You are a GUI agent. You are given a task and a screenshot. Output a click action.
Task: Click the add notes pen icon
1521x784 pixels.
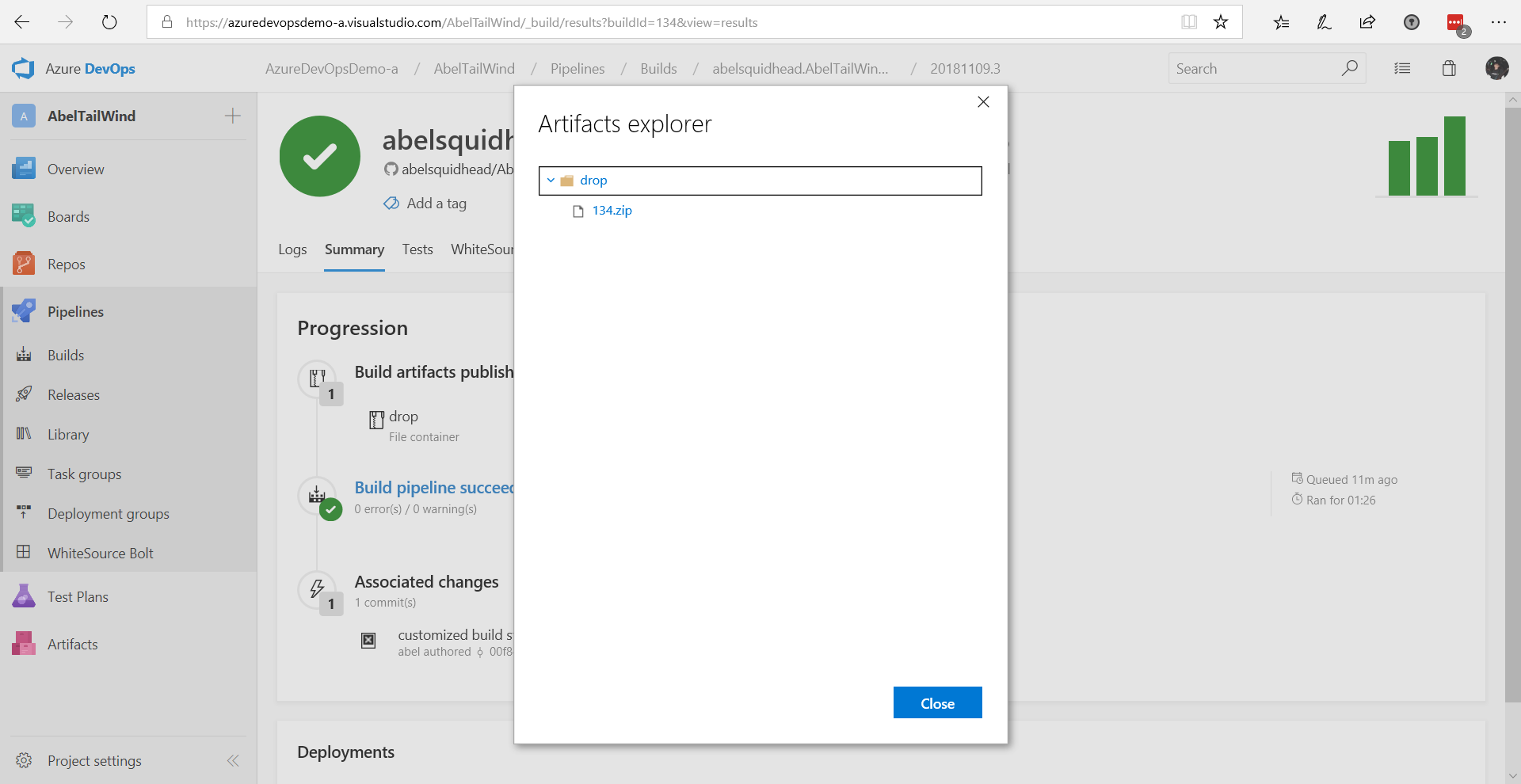click(x=1324, y=22)
